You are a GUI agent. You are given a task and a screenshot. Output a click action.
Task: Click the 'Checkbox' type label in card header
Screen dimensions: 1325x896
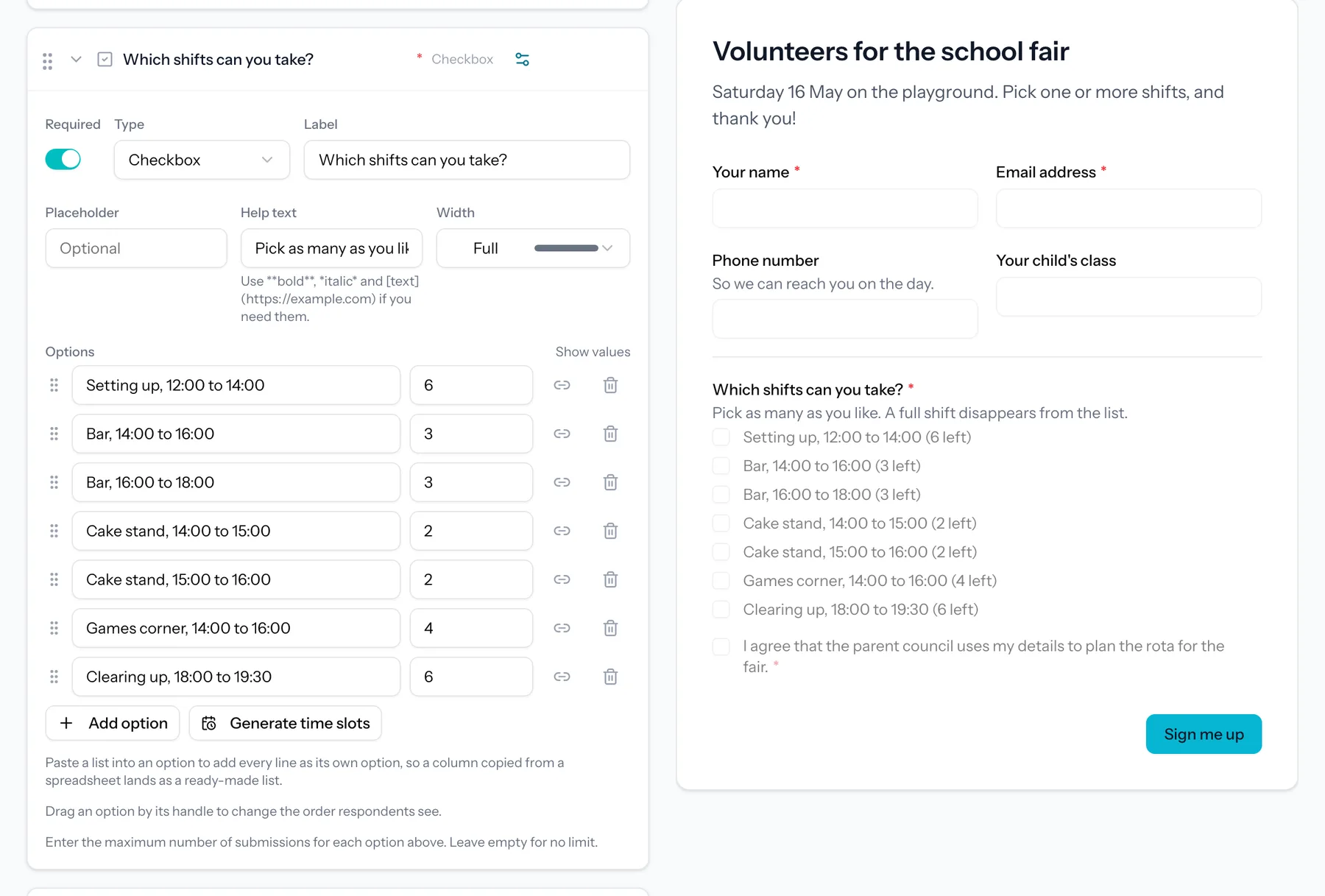click(462, 60)
